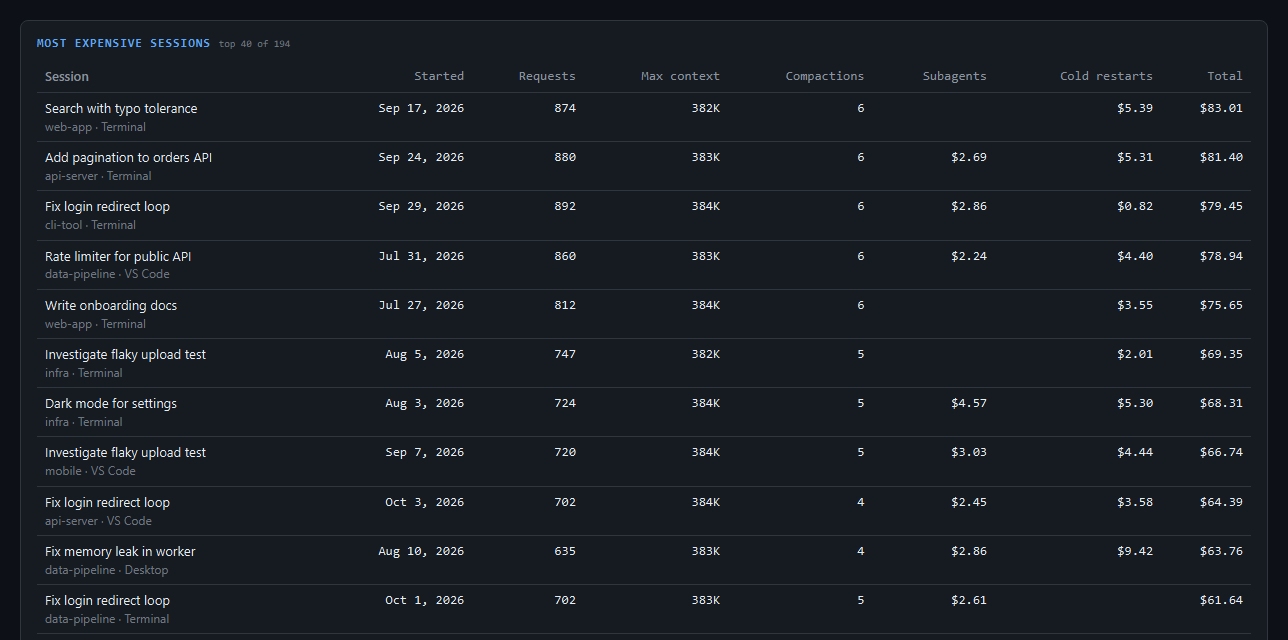
Task: Click 'api-server · Terminal' subtitle
Action: click(x=98, y=176)
